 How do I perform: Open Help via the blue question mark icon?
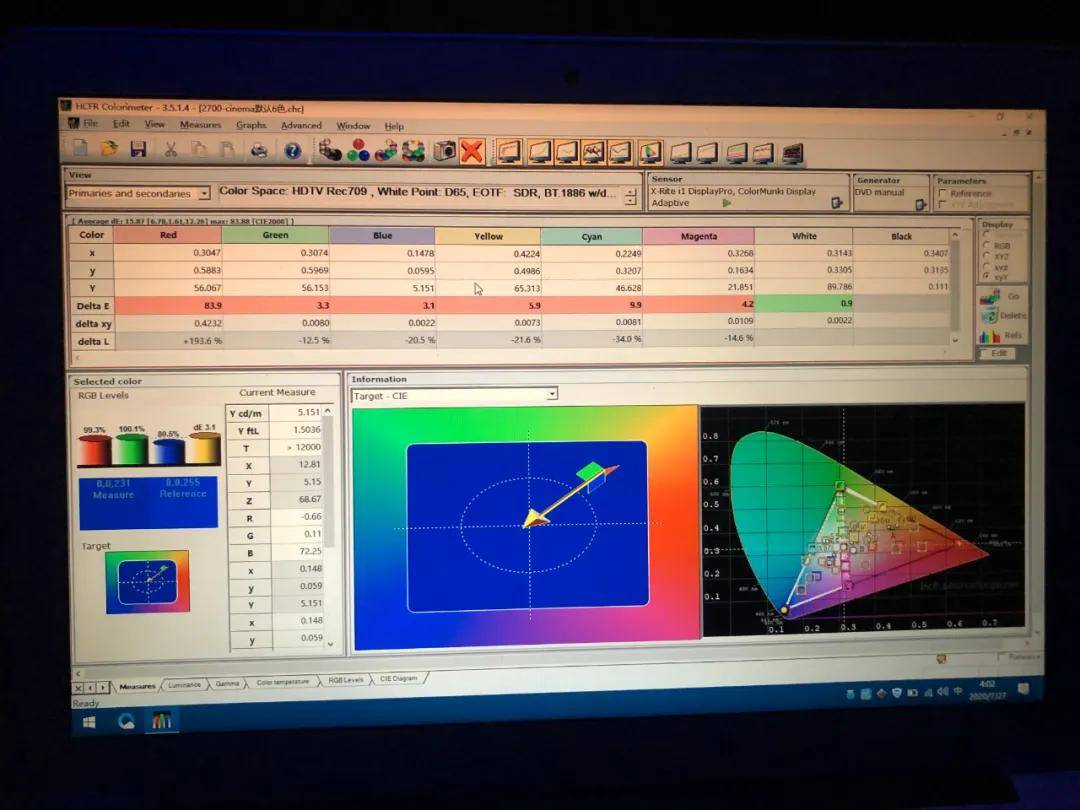292,151
